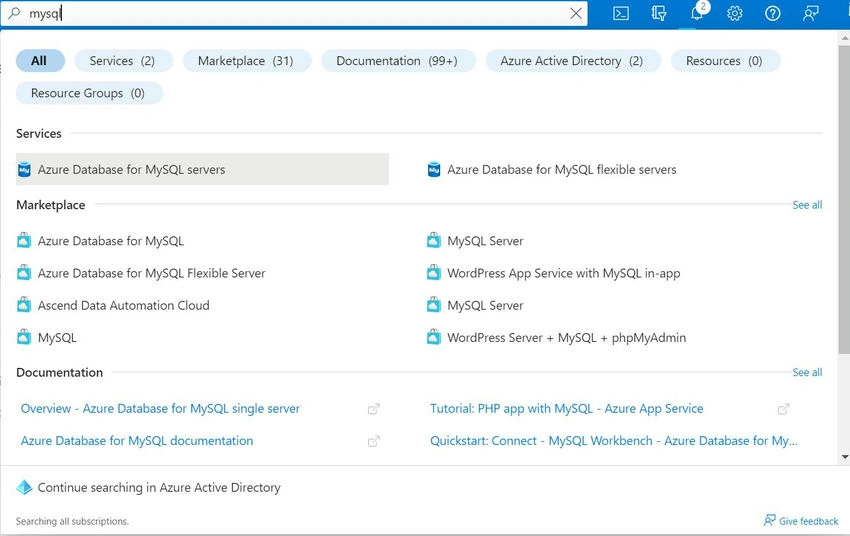Clear the search box with X

pos(576,14)
